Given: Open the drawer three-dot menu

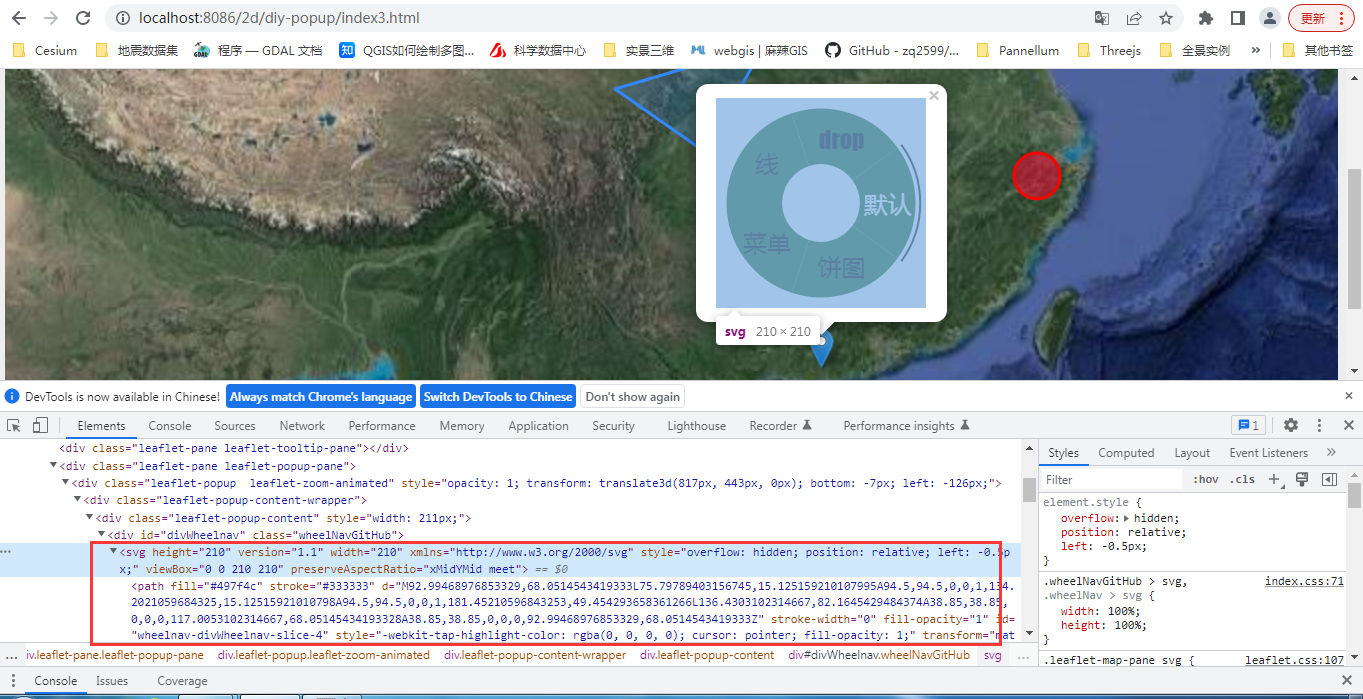Looking at the screenshot, I should [x=14, y=681].
